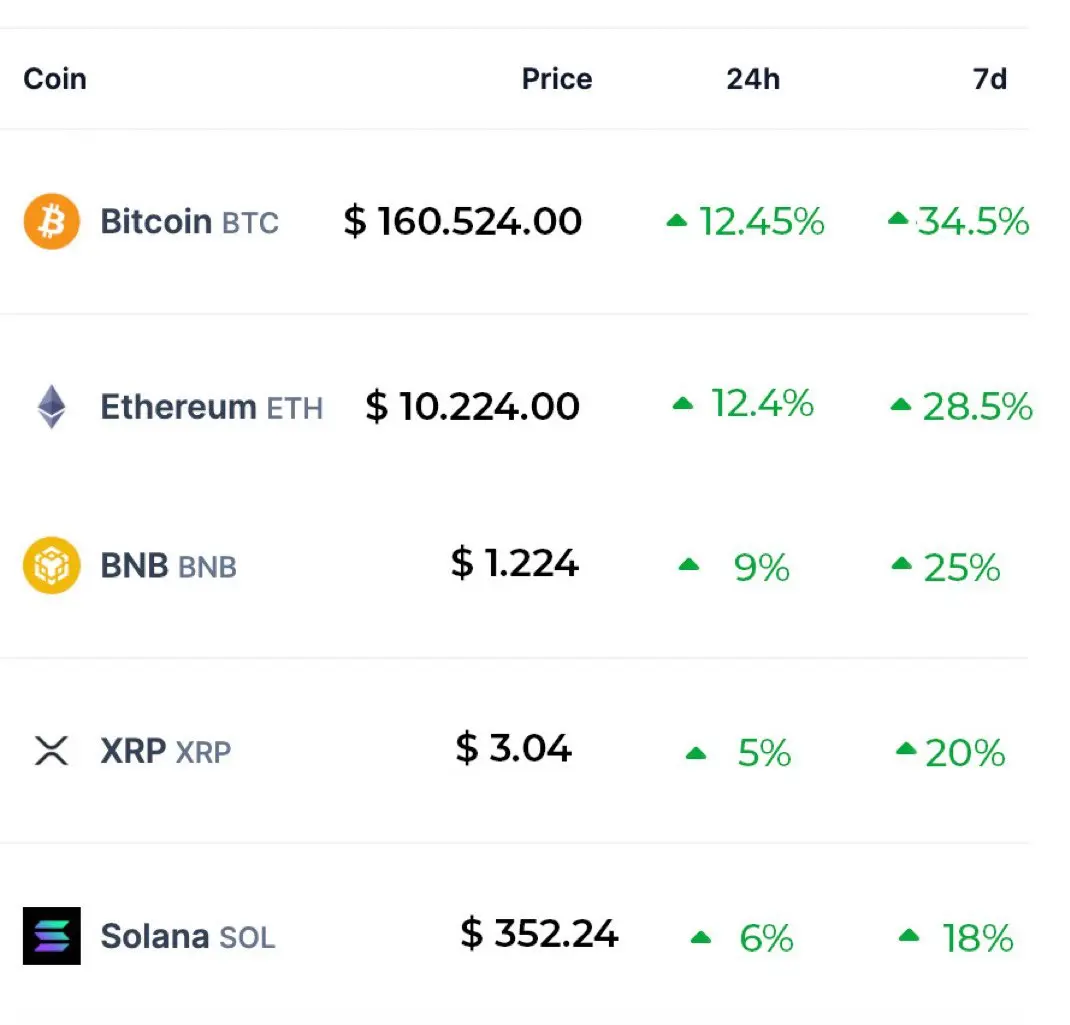Screen dimensions: 1070x1025
Task: Click Bitcoin's green 24h up arrow
Action: pyautogui.click(x=677, y=221)
